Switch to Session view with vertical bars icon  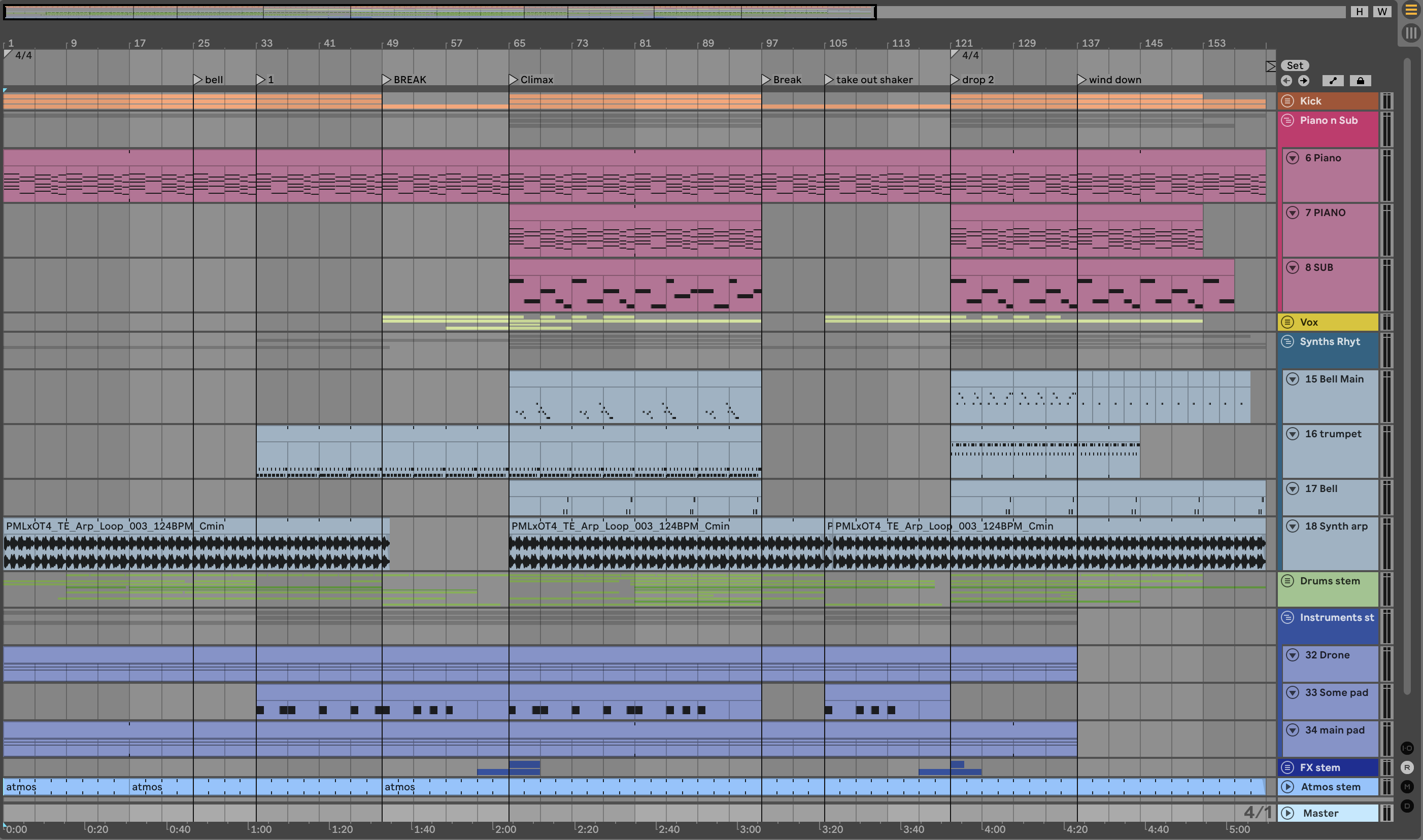(x=1410, y=33)
